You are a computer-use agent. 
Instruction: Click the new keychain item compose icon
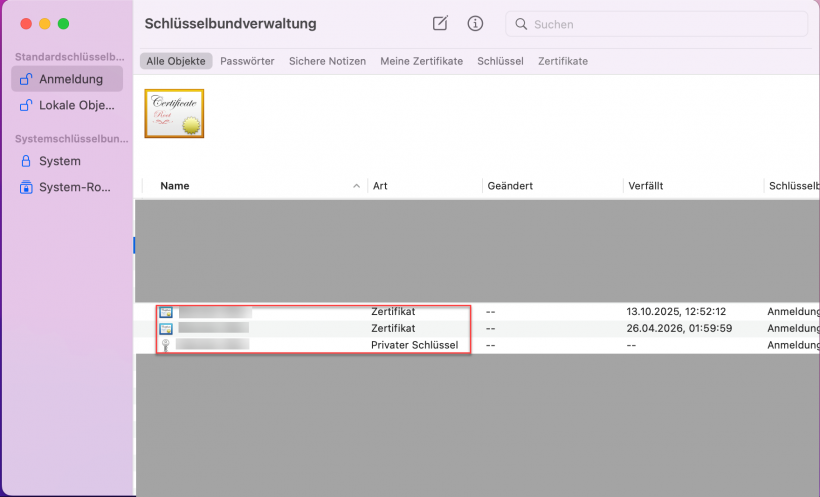tap(440, 23)
